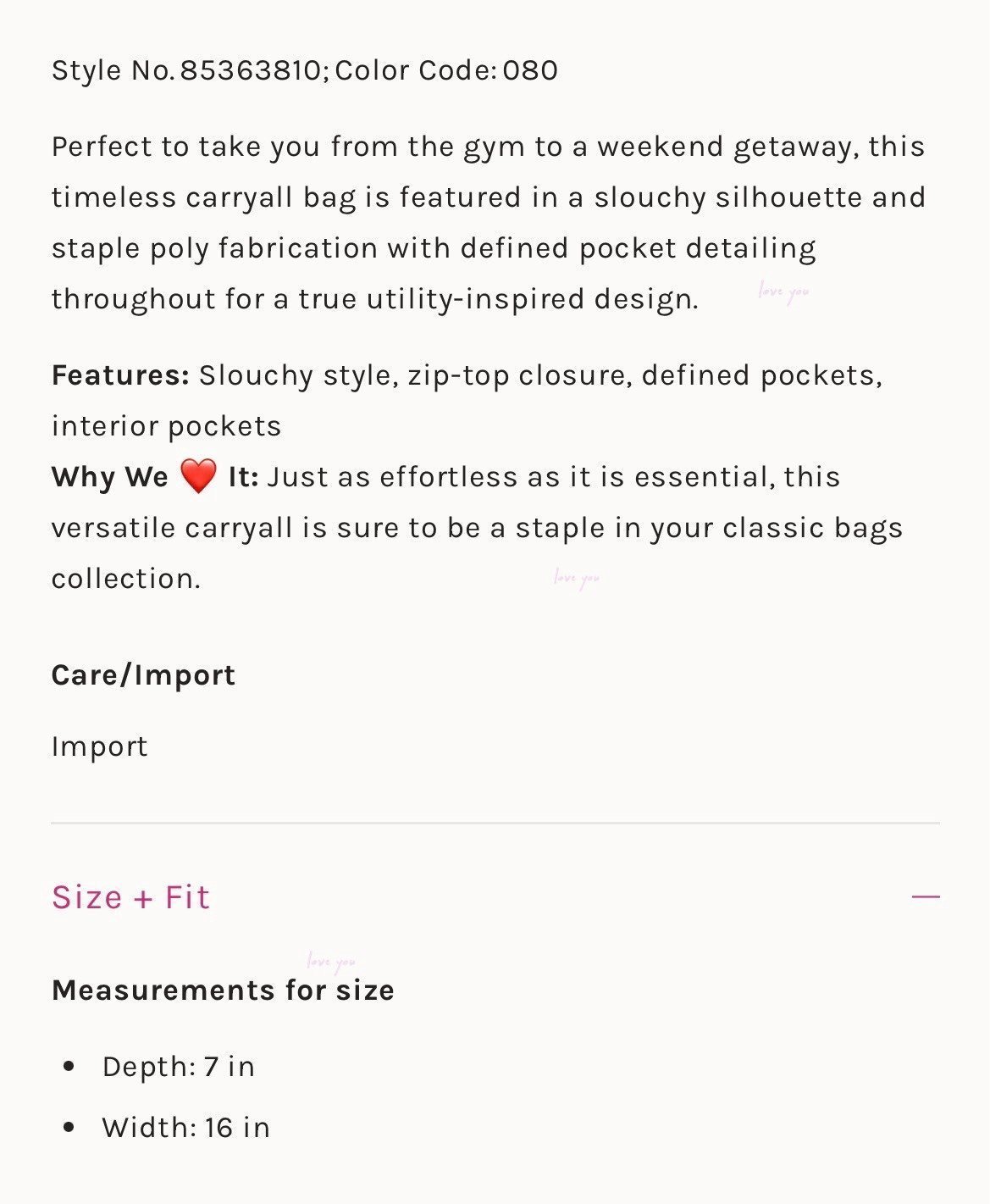This screenshot has height=1204, width=990.
Task: Click the Measurements for size heading
Action: tap(223, 990)
